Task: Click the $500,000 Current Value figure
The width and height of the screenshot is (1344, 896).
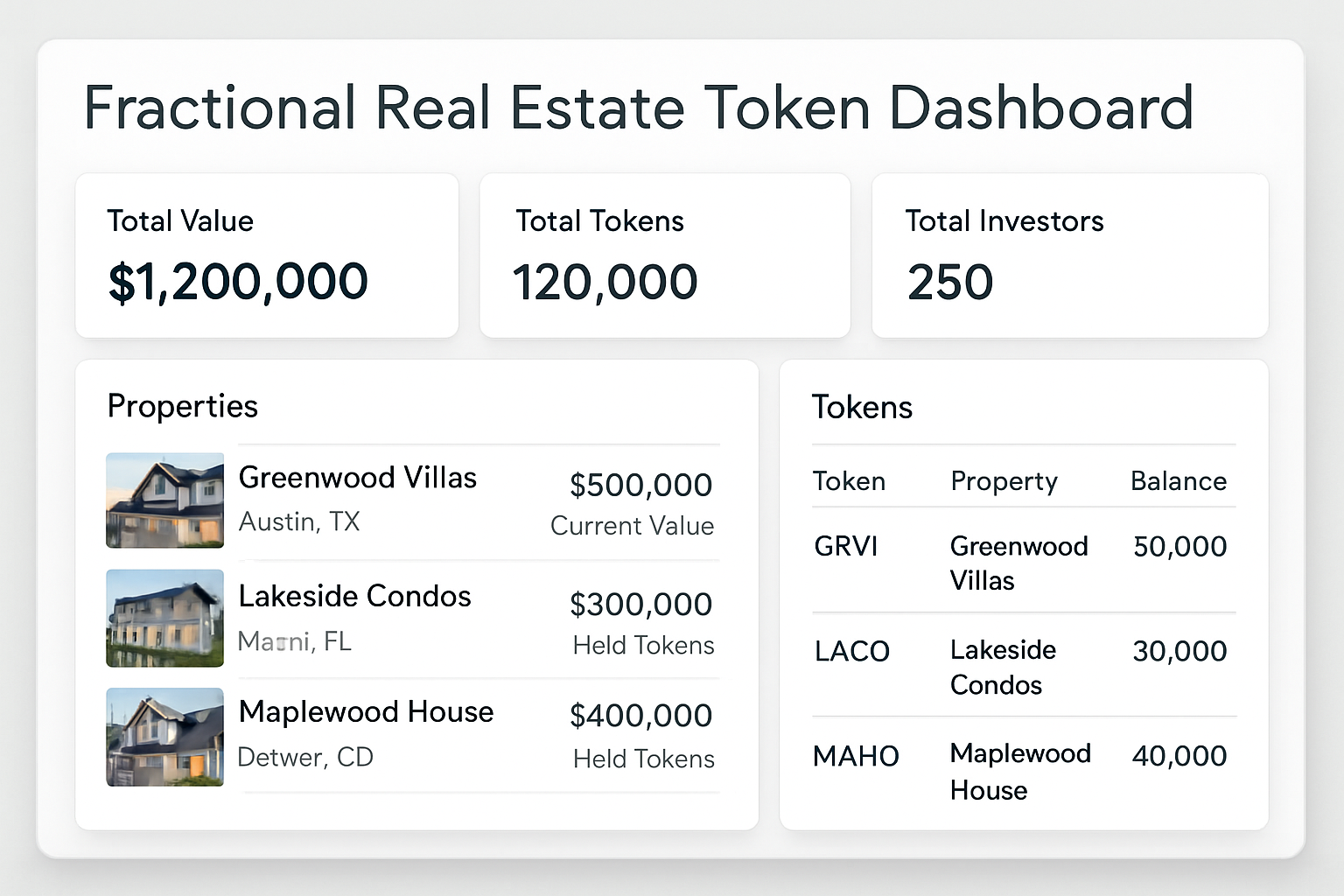Action: coord(640,484)
